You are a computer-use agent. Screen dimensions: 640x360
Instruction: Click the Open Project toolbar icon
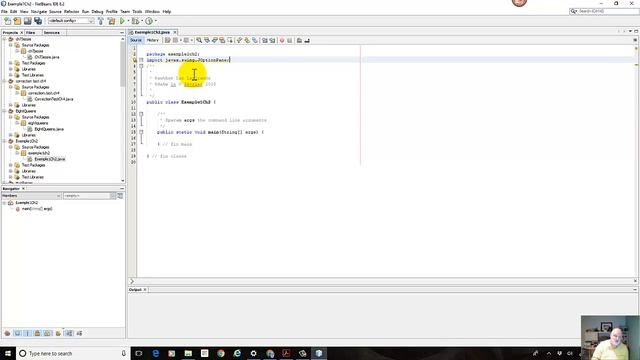(x=27, y=21)
